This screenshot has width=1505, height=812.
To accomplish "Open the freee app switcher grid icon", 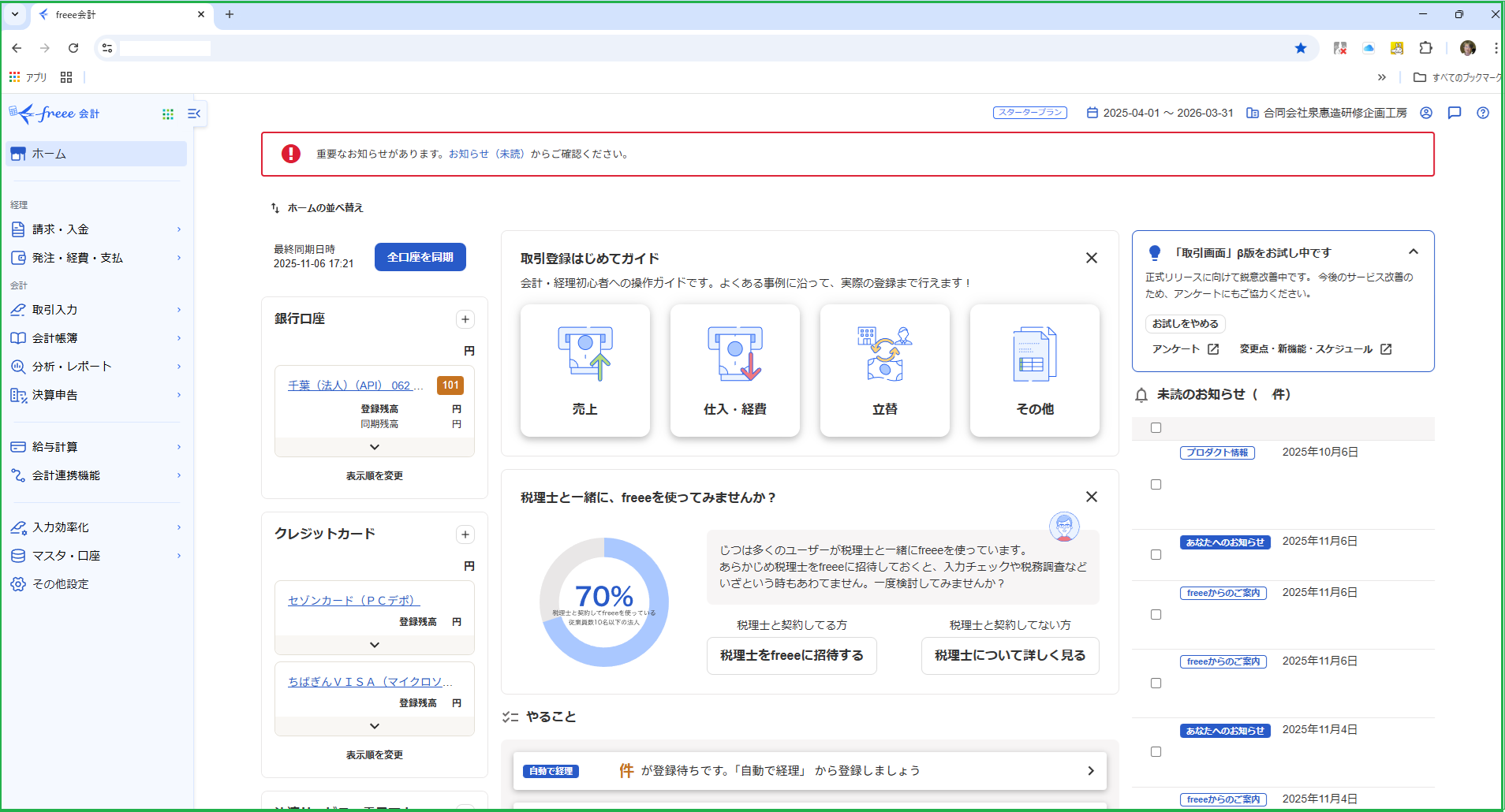I will click(x=168, y=114).
